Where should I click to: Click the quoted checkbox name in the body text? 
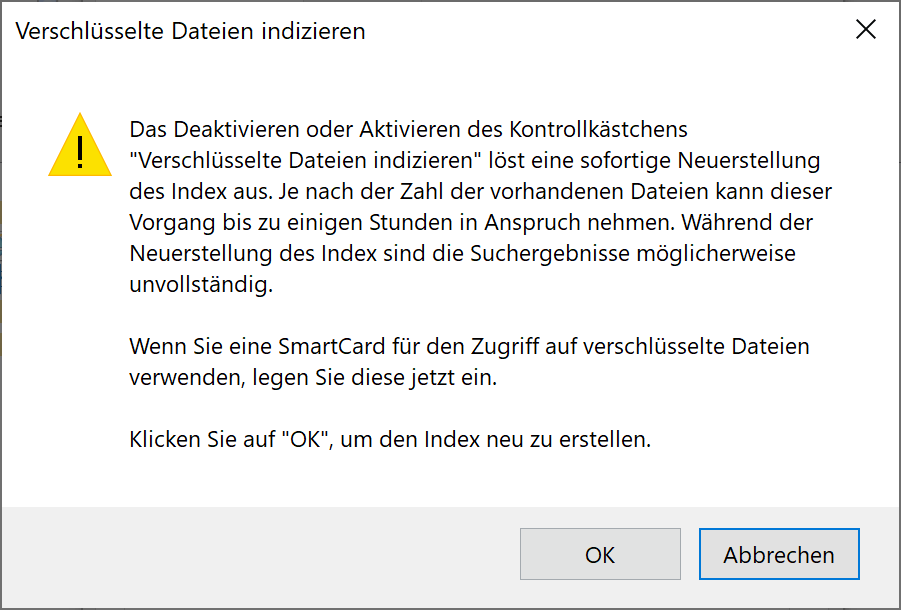coord(305,160)
